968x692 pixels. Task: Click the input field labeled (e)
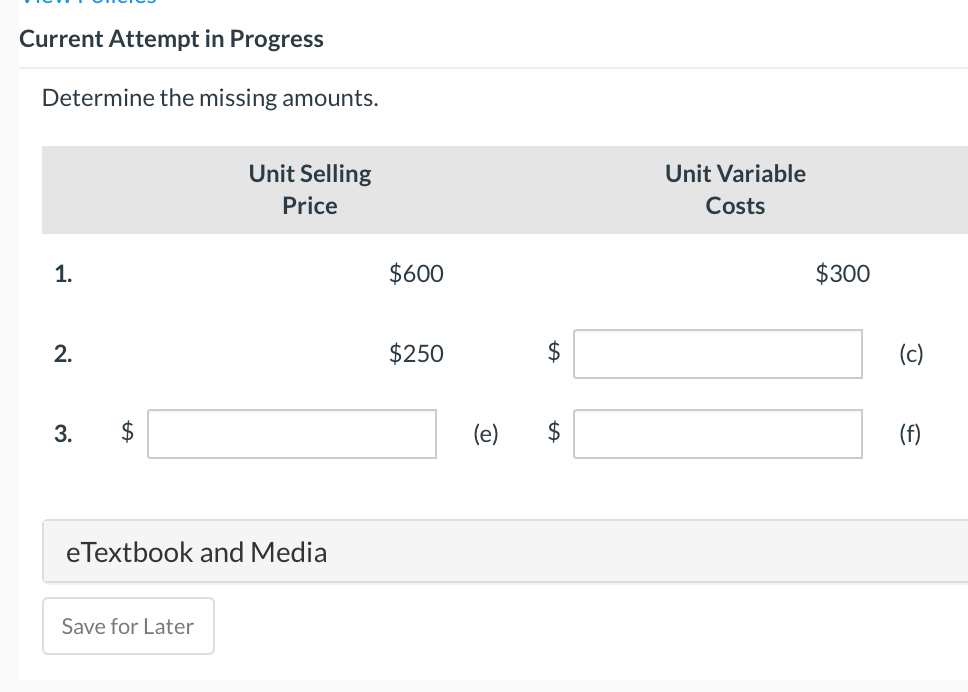[x=291, y=433]
